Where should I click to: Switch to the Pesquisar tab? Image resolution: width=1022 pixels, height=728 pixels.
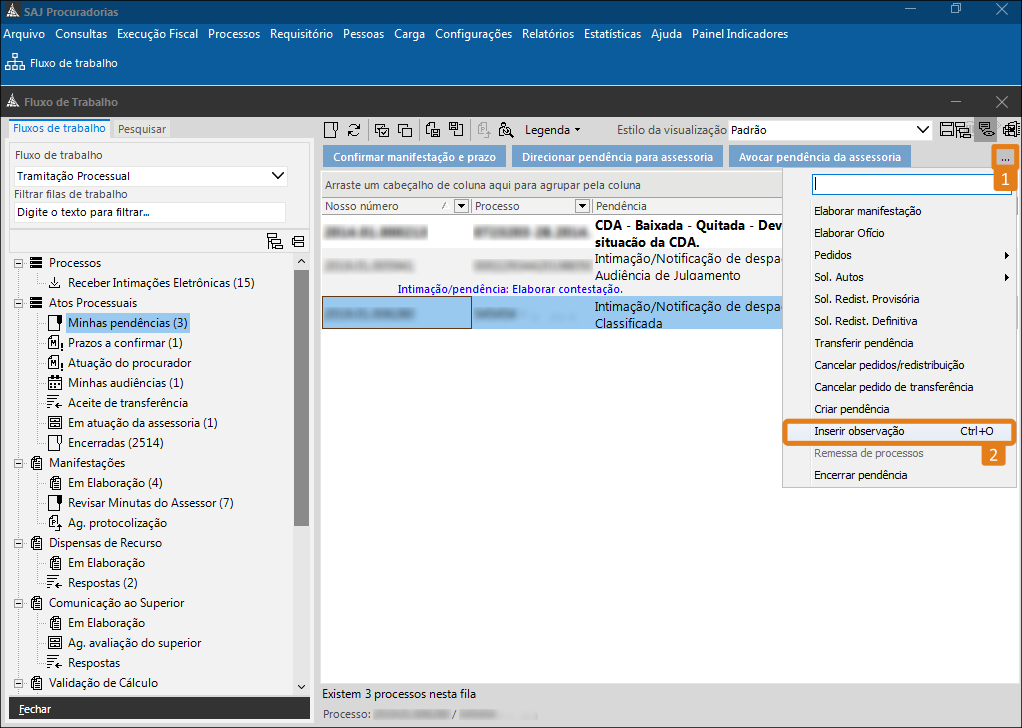[142, 128]
